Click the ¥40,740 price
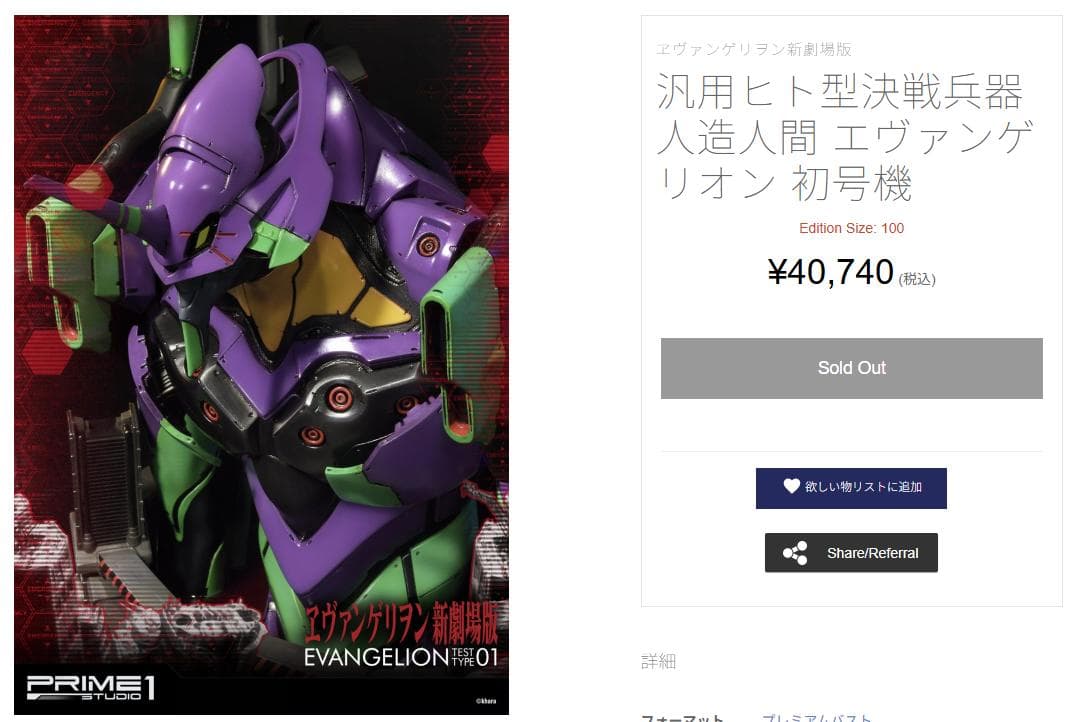1071x722 pixels. click(x=831, y=273)
